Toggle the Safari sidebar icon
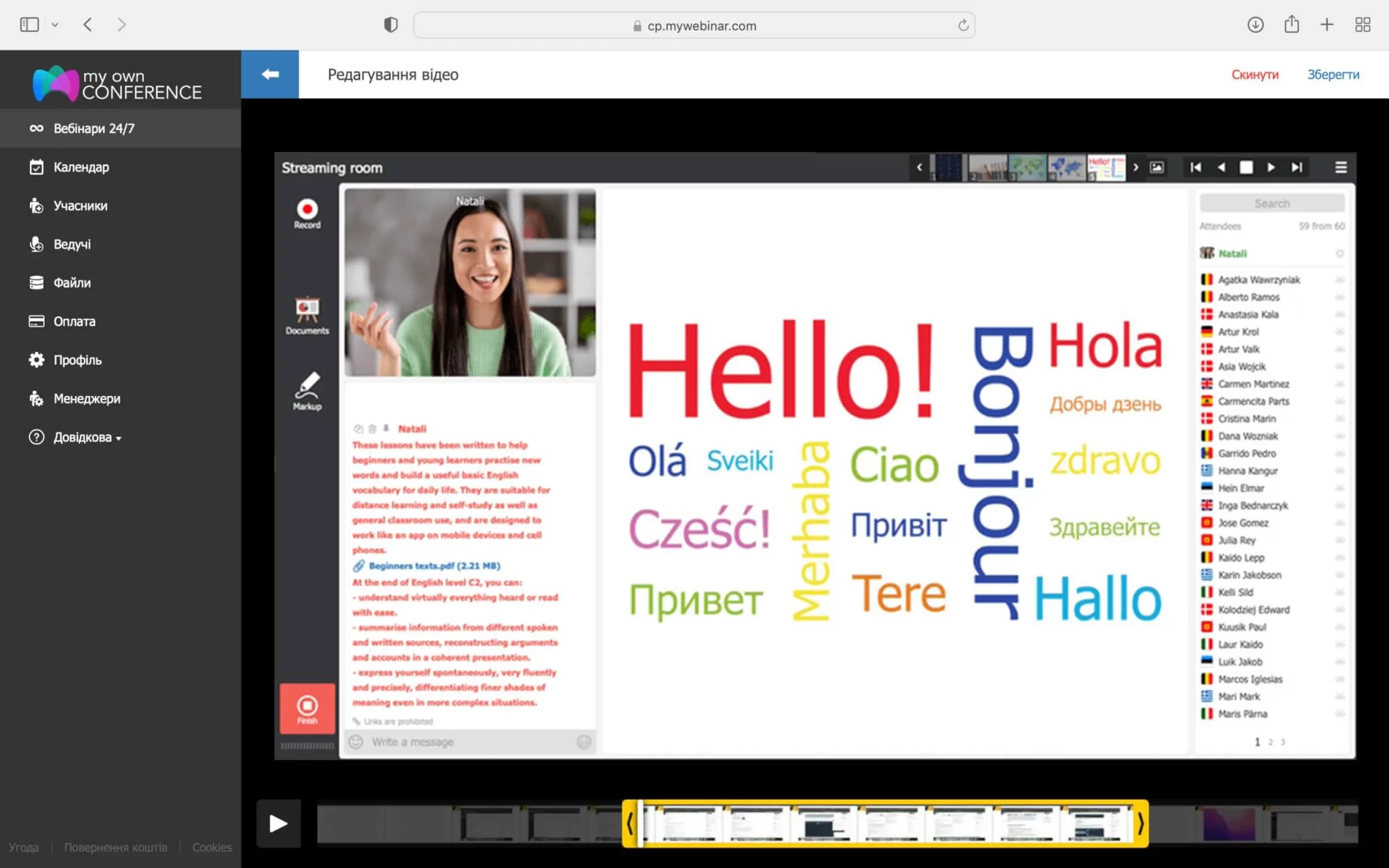 click(x=29, y=25)
